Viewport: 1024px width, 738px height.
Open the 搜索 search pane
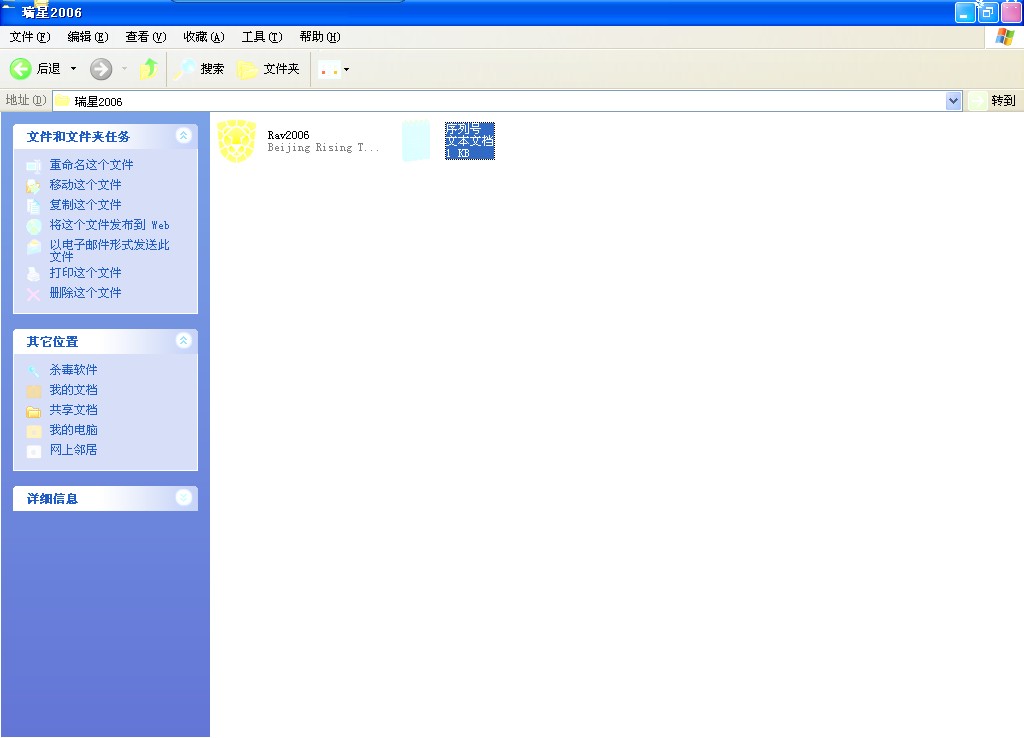click(199, 69)
